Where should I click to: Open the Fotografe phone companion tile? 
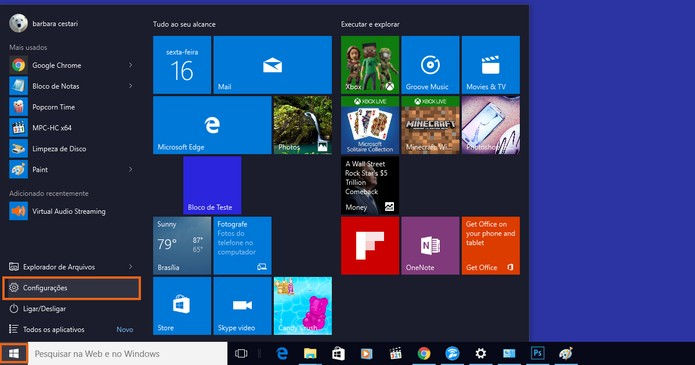pyautogui.click(x=242, y=246)
